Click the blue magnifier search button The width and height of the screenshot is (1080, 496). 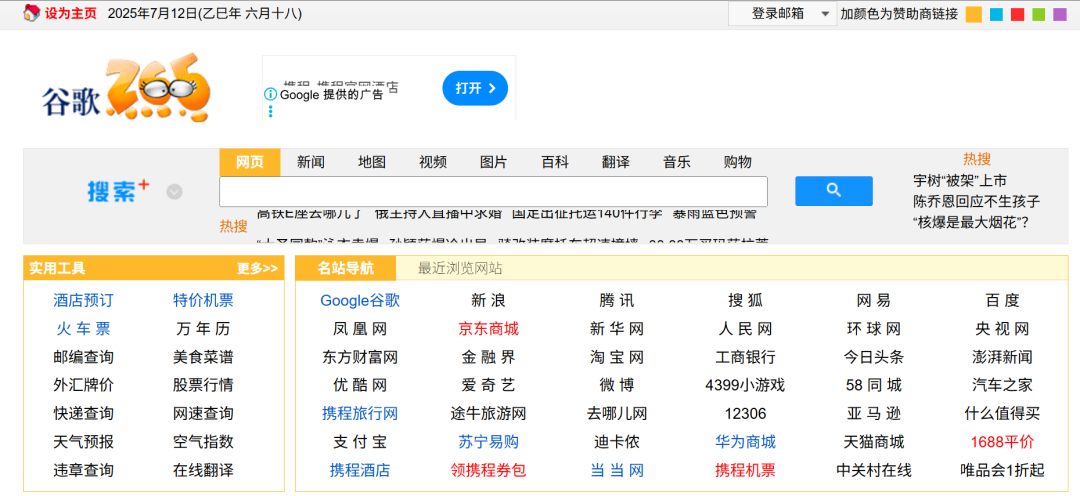point(833,191)
